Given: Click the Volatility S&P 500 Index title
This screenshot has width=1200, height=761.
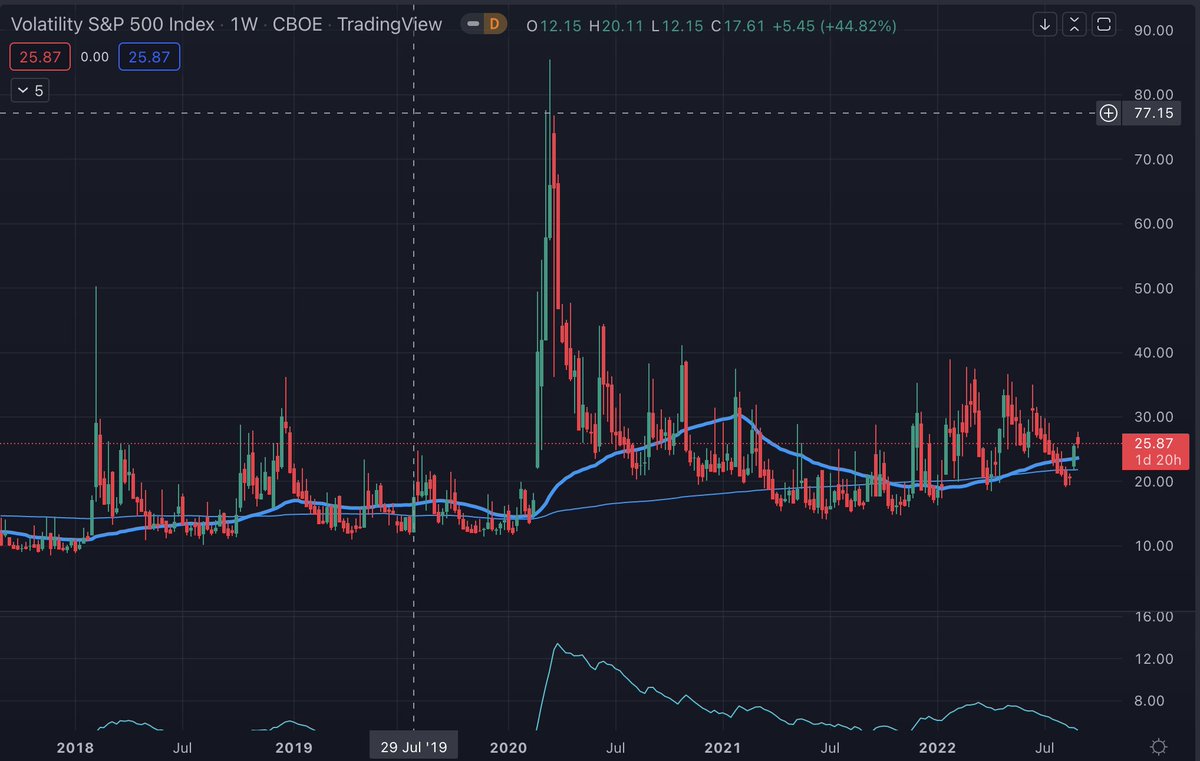Looking at the screenshot, I should [115, 24].
